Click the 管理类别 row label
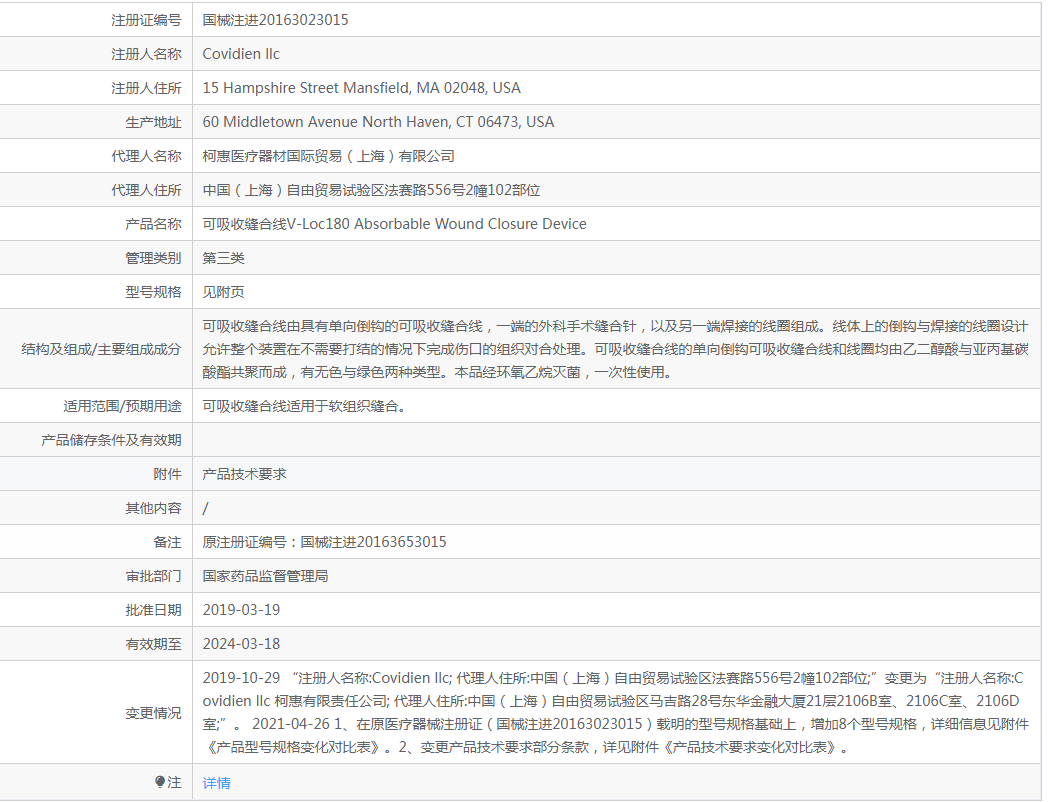1048x802 pixels. tap(154, 259)
